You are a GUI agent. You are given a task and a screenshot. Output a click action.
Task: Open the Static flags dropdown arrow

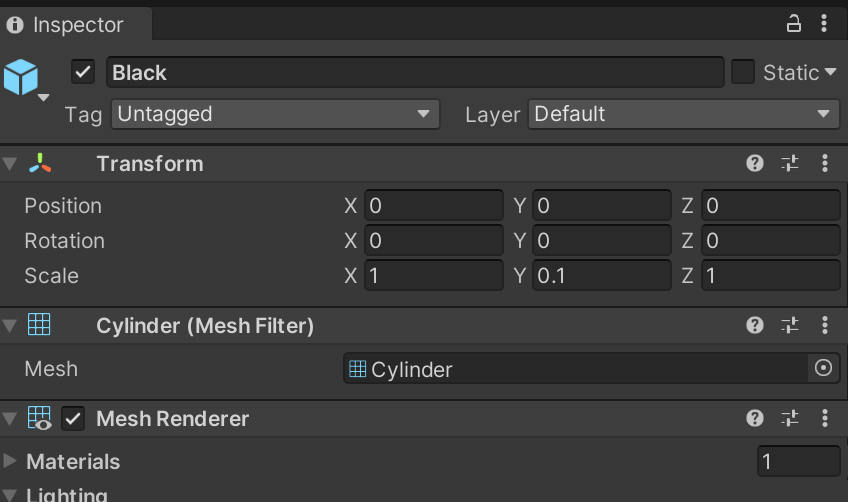tap(830, 72)
